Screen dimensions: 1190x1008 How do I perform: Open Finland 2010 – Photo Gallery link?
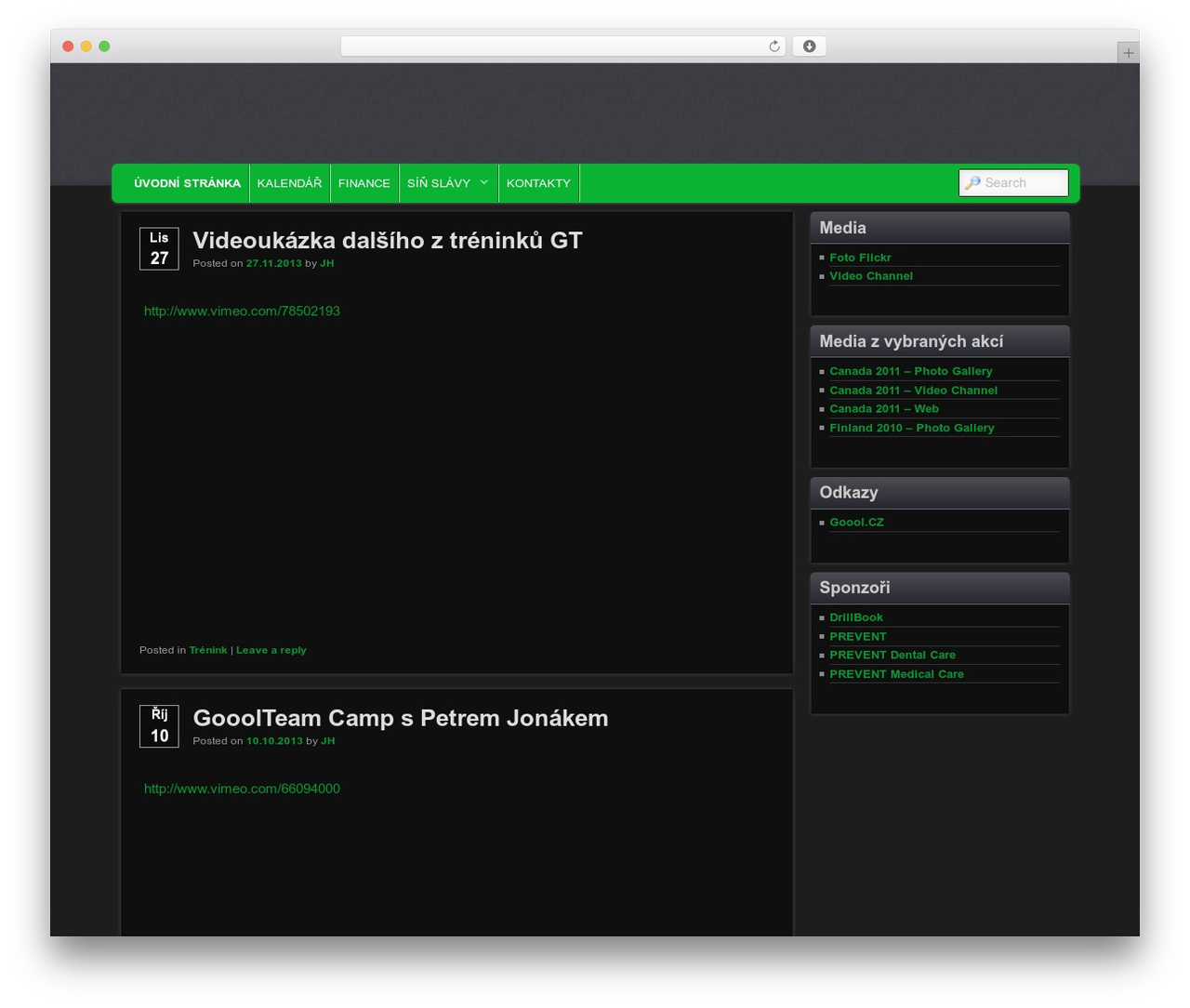tap(912, 428)
